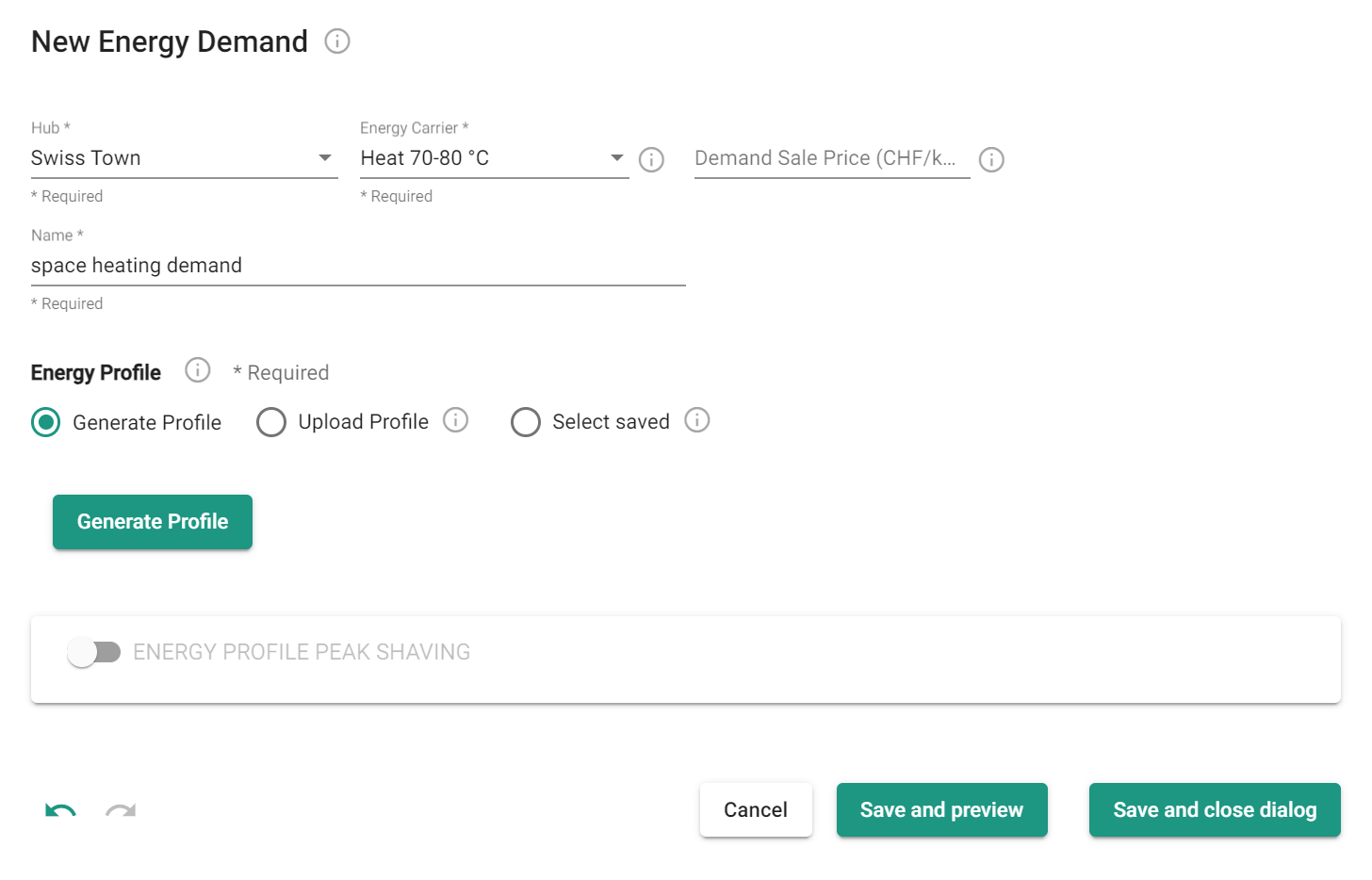Choose the Select saved radio option
Viewport: 1372px width, 880px height.
(x=526, y=422)
